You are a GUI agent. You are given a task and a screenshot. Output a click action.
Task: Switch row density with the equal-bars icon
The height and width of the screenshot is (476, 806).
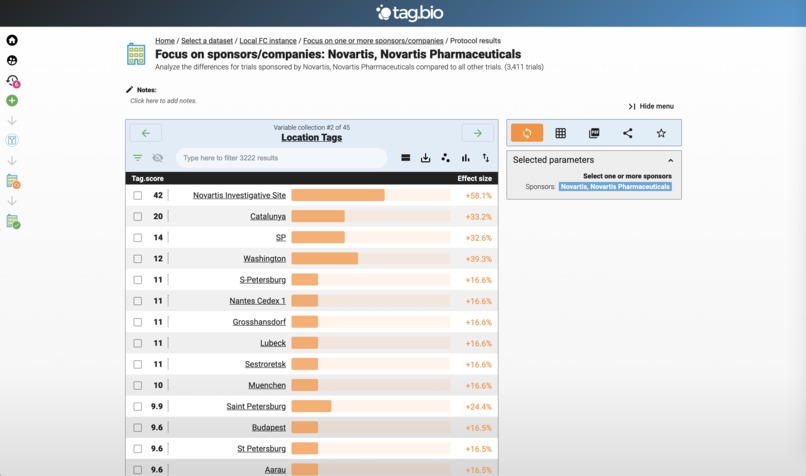point(406,158)
